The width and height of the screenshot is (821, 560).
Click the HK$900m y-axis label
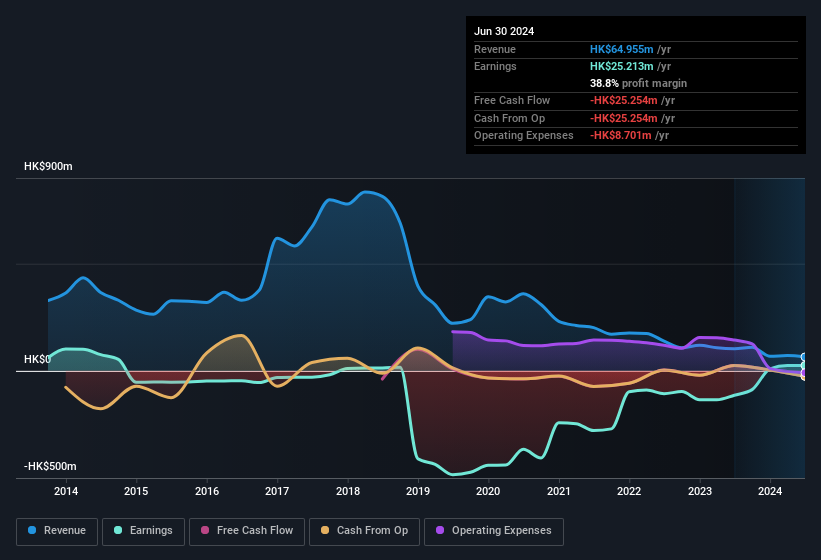click(x=48, y=166)
